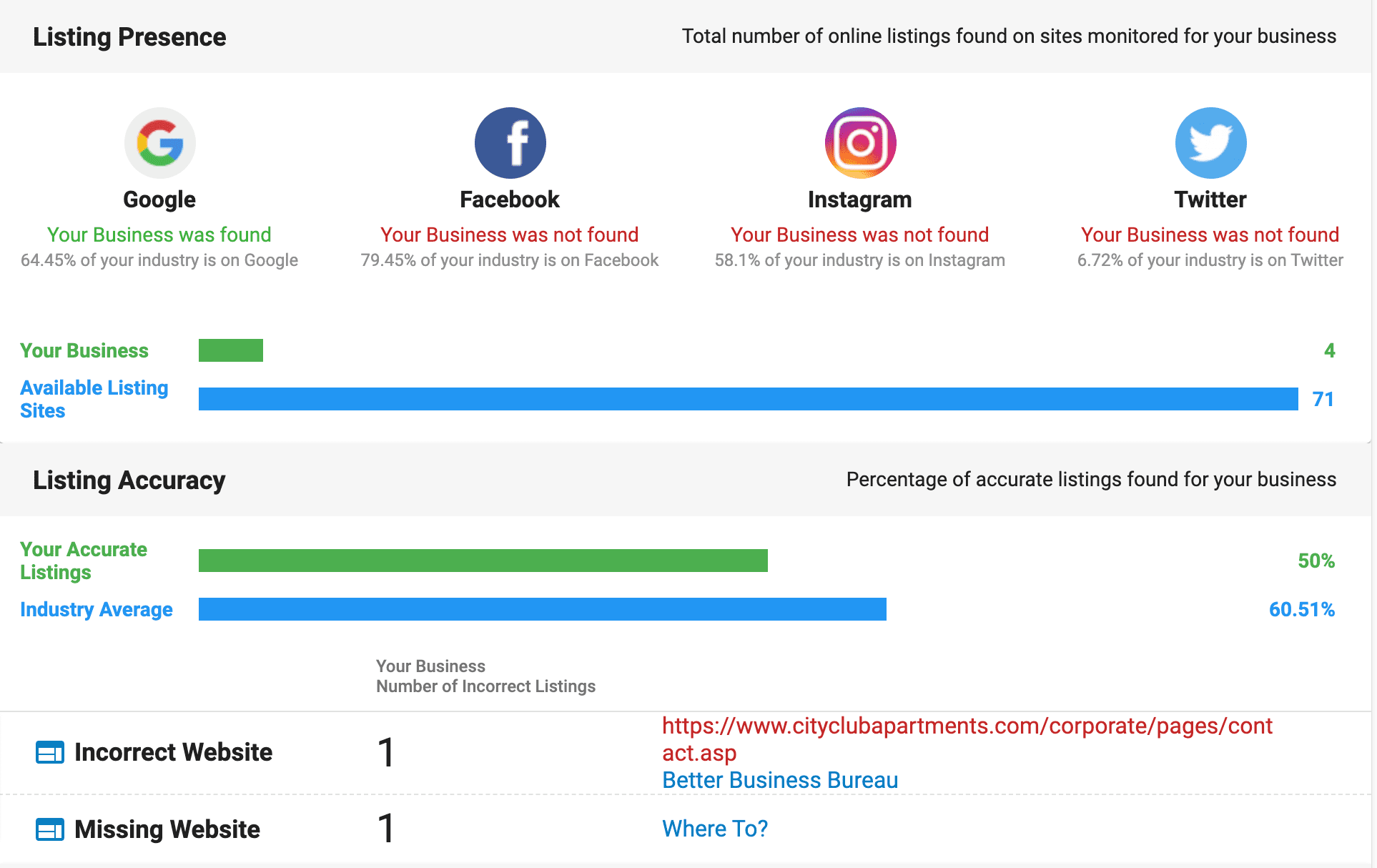Image resolution: width=1377 pixels, height=868 pixels.
Task: Select the Listing Presence section heading
Action: [129, 37]
